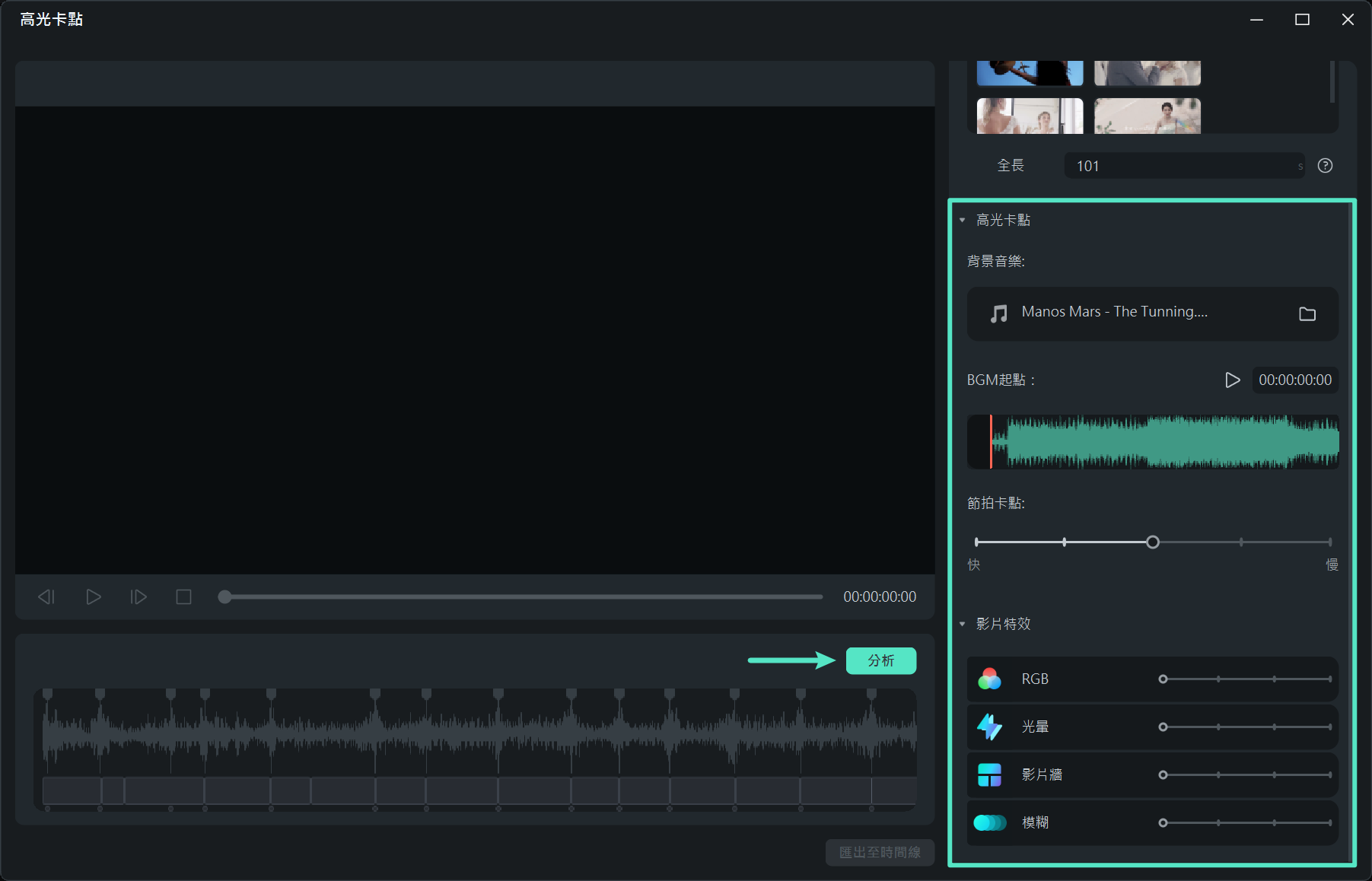Collapse the 高光卡點 section
The width and height of the screenshot is (1372, 881).
[963, 220]
